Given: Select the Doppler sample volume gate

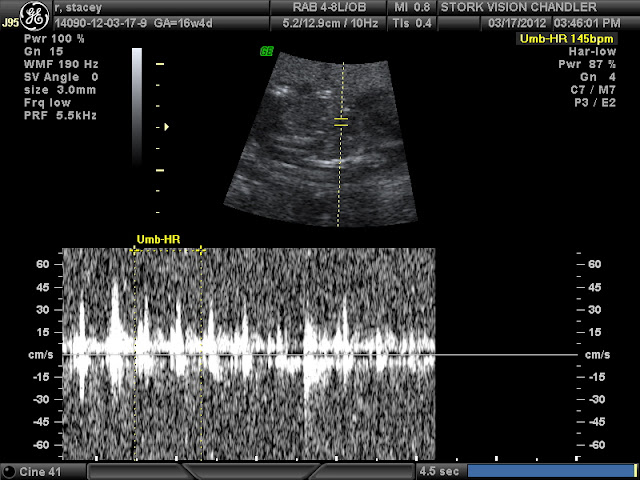Looking at the screenshot, I should 341,121.
